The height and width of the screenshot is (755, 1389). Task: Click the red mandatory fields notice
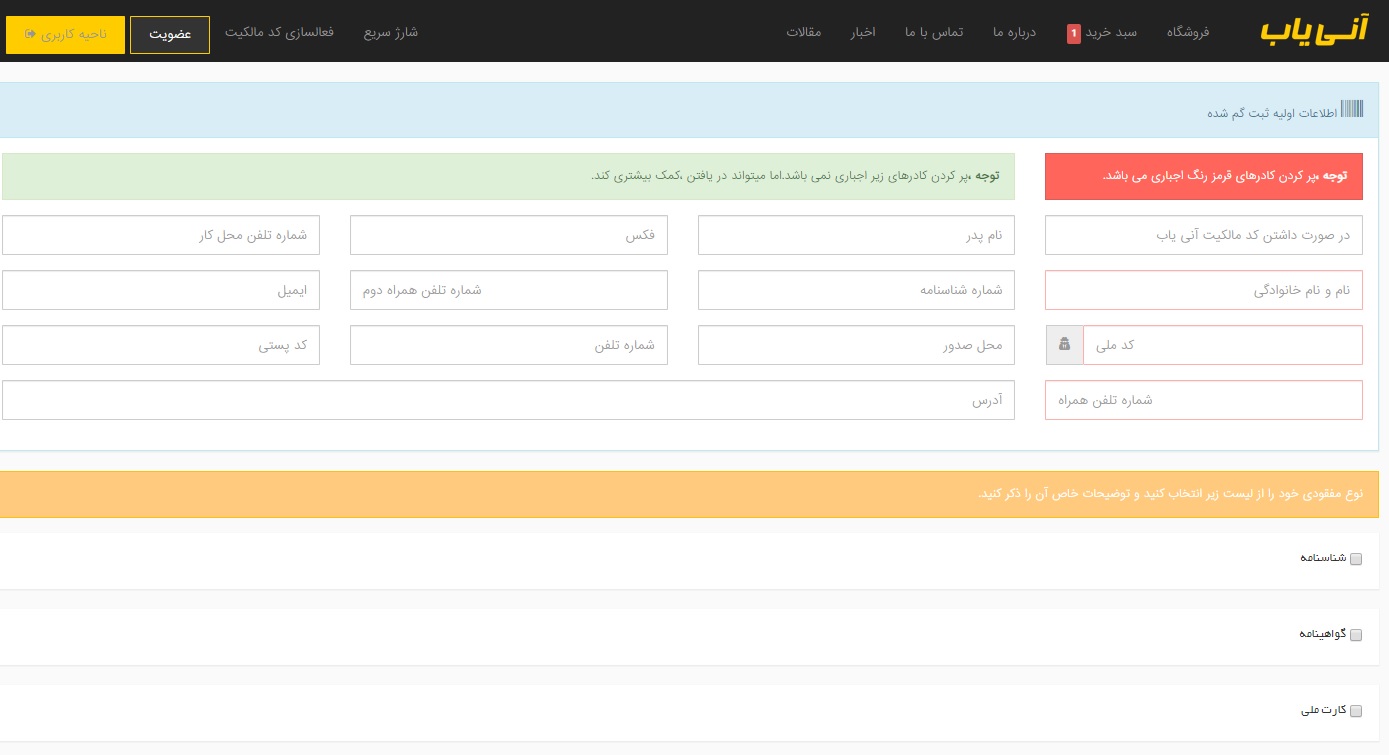pyautogui.click(x=1204, y=176)
